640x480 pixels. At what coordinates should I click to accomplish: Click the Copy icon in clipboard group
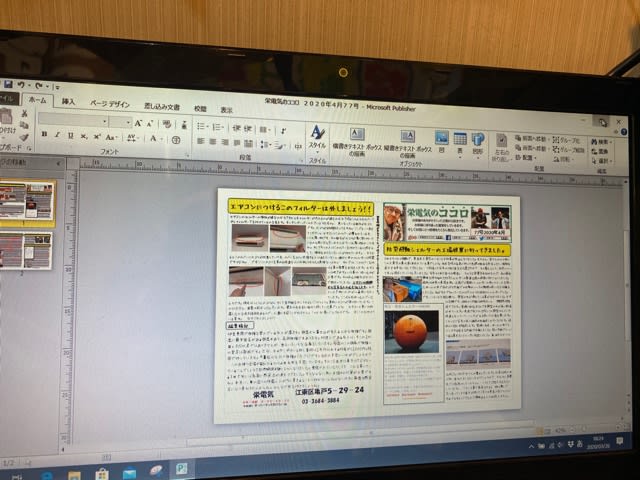pos(24,125)
